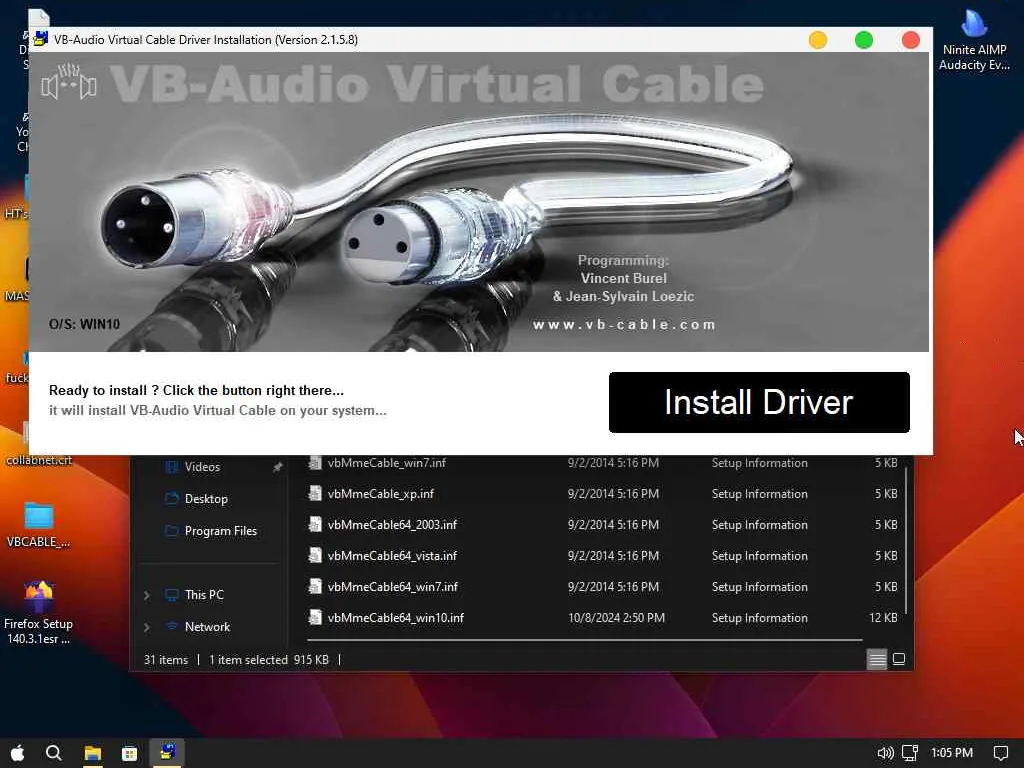Click the red close circle of VB-Audio installer
This screenshot has height=768, width=1024.
(x=910, y=40)
